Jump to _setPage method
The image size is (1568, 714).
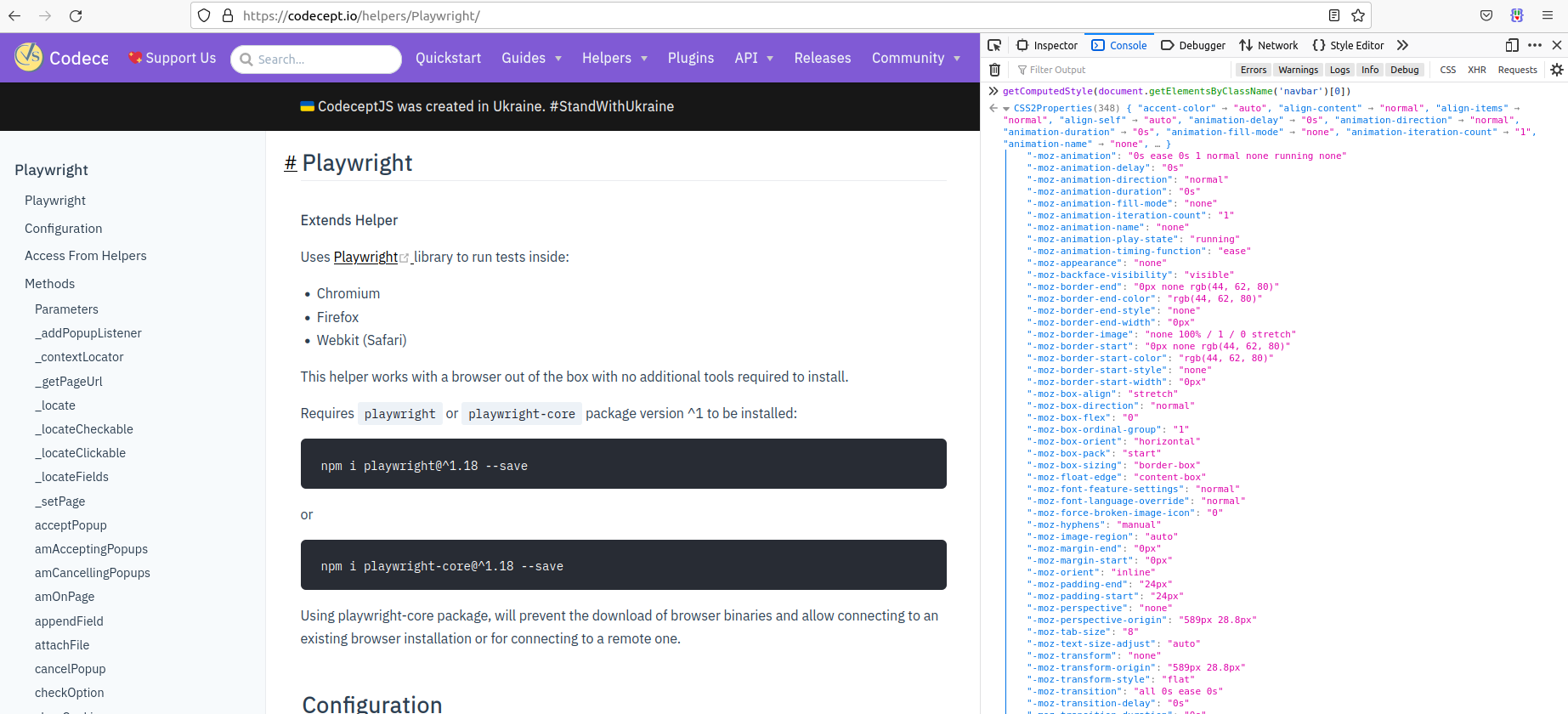tap(60, 501)
